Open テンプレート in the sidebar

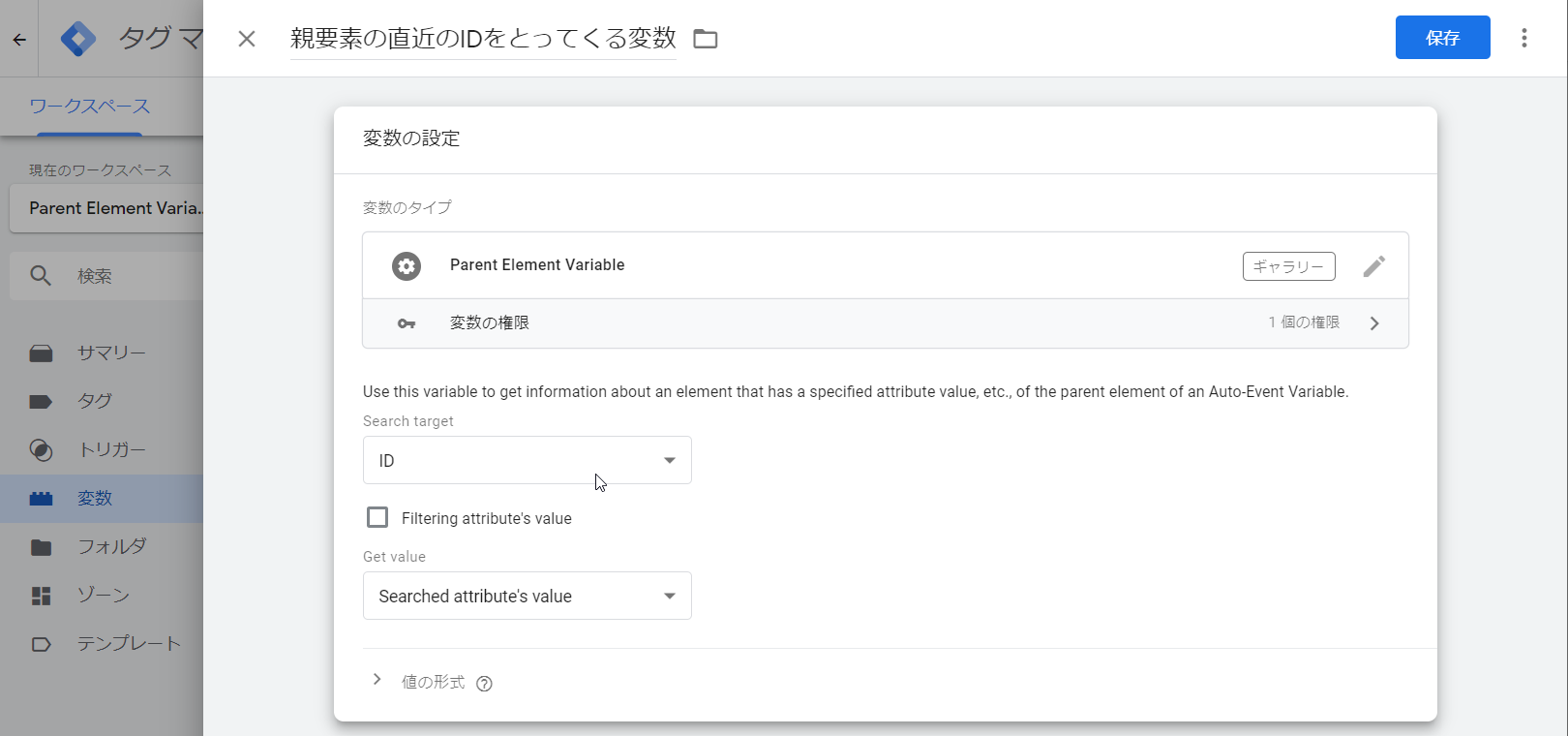pos(102,644)
